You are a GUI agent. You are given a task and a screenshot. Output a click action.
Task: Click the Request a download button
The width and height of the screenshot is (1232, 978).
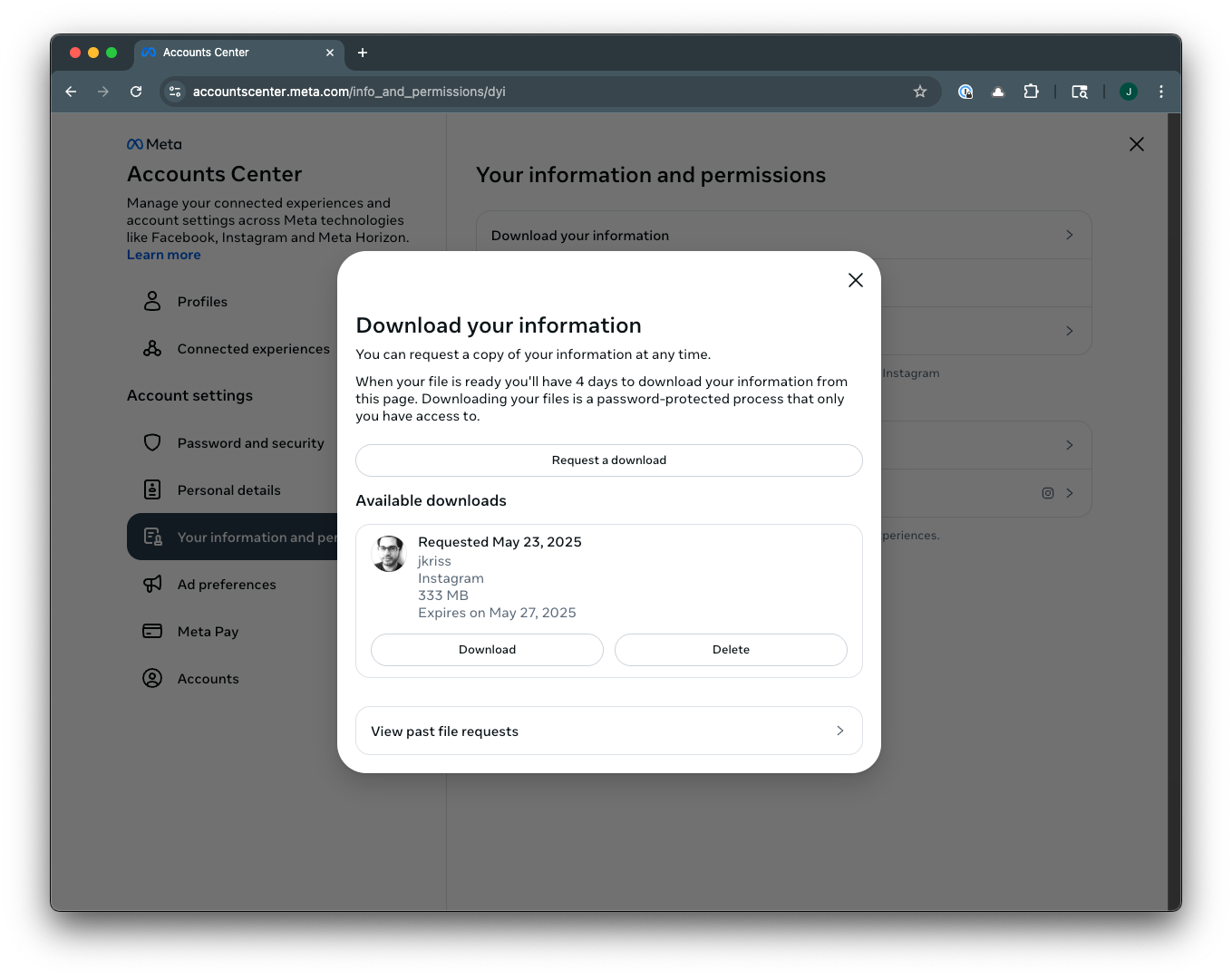click(x=608, y=460)
